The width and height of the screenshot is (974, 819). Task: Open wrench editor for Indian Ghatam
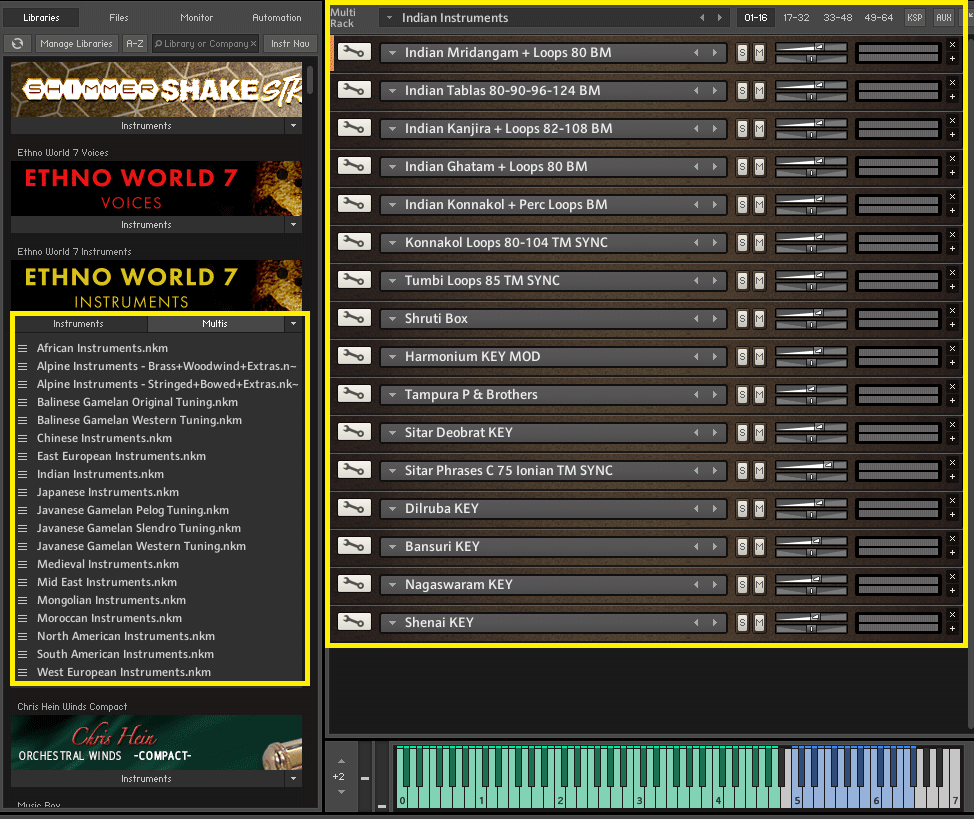354,166
